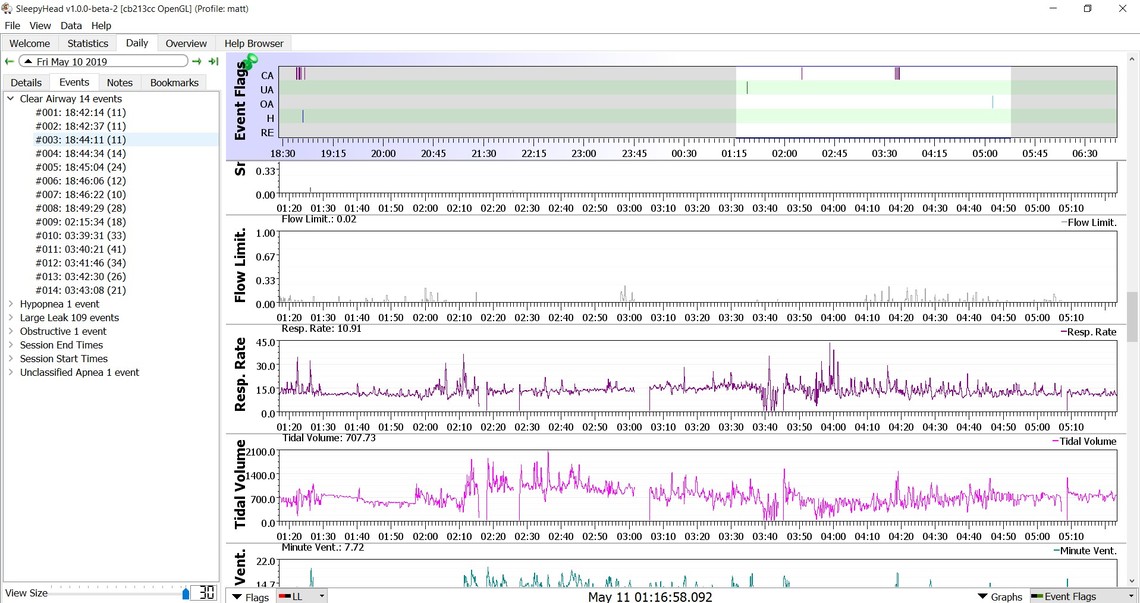Expand Session End Times group
Screen dimensions: 1140x603
(x=11, y=345)
